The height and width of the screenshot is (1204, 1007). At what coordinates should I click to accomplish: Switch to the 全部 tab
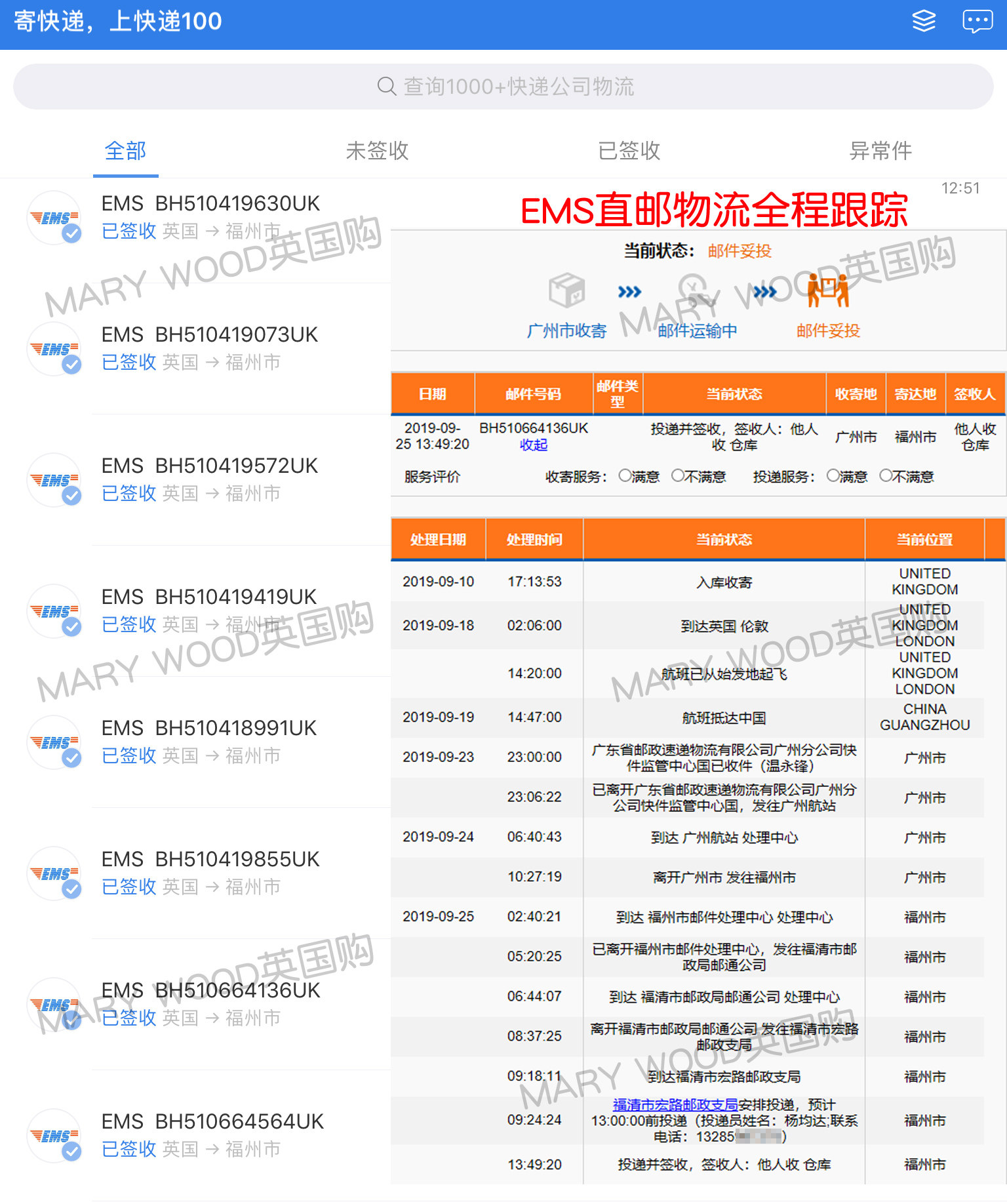click(126, 151)
